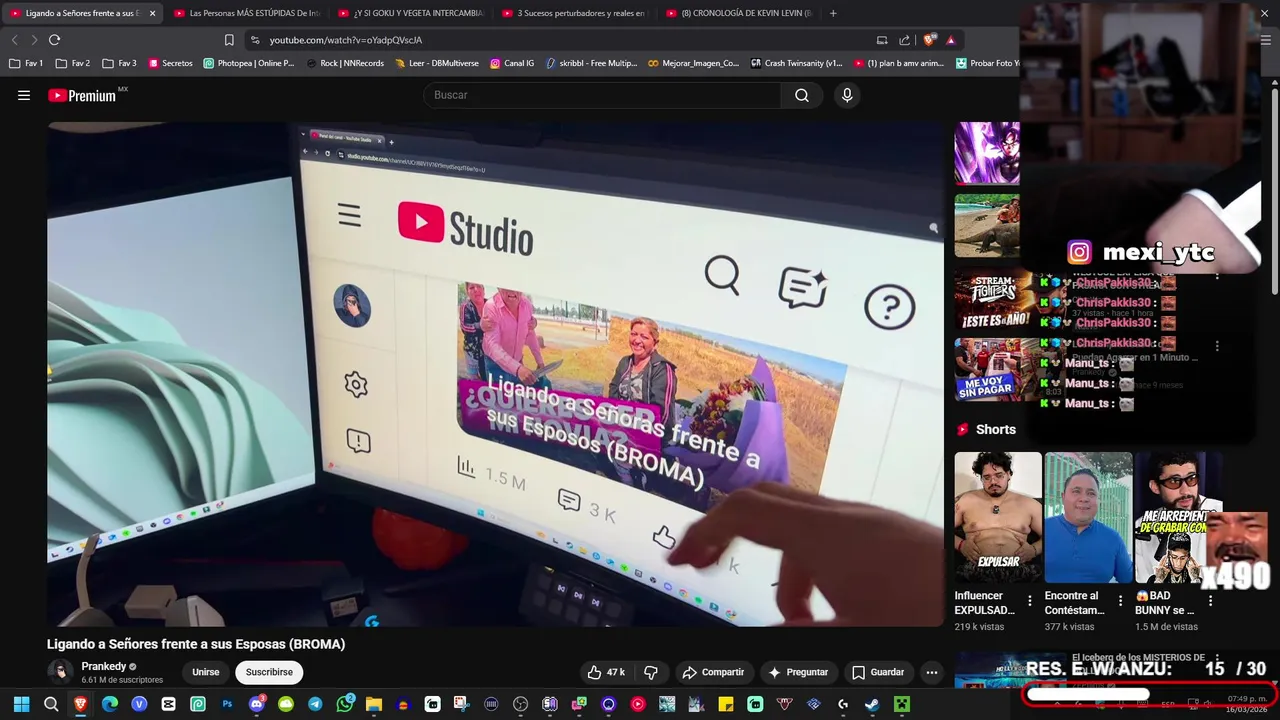The width and height of the screenshot is (1280, 720).
Task: Open the 'BAD BUNNY se...' short thumbnail
Action: point(1178,517)
